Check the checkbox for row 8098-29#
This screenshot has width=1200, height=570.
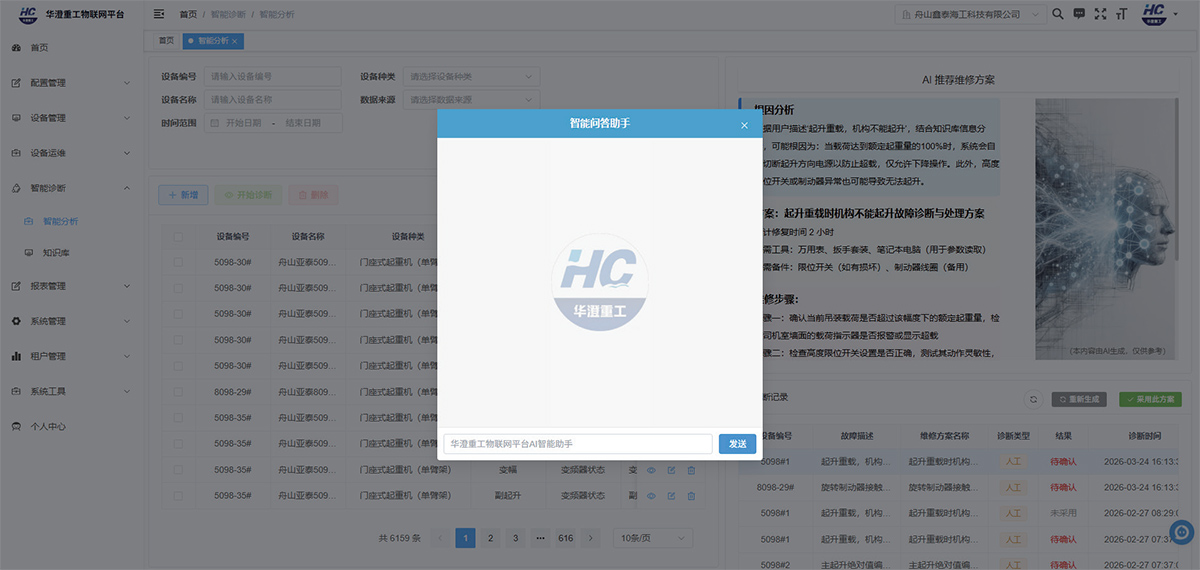(x=178, y=392)
